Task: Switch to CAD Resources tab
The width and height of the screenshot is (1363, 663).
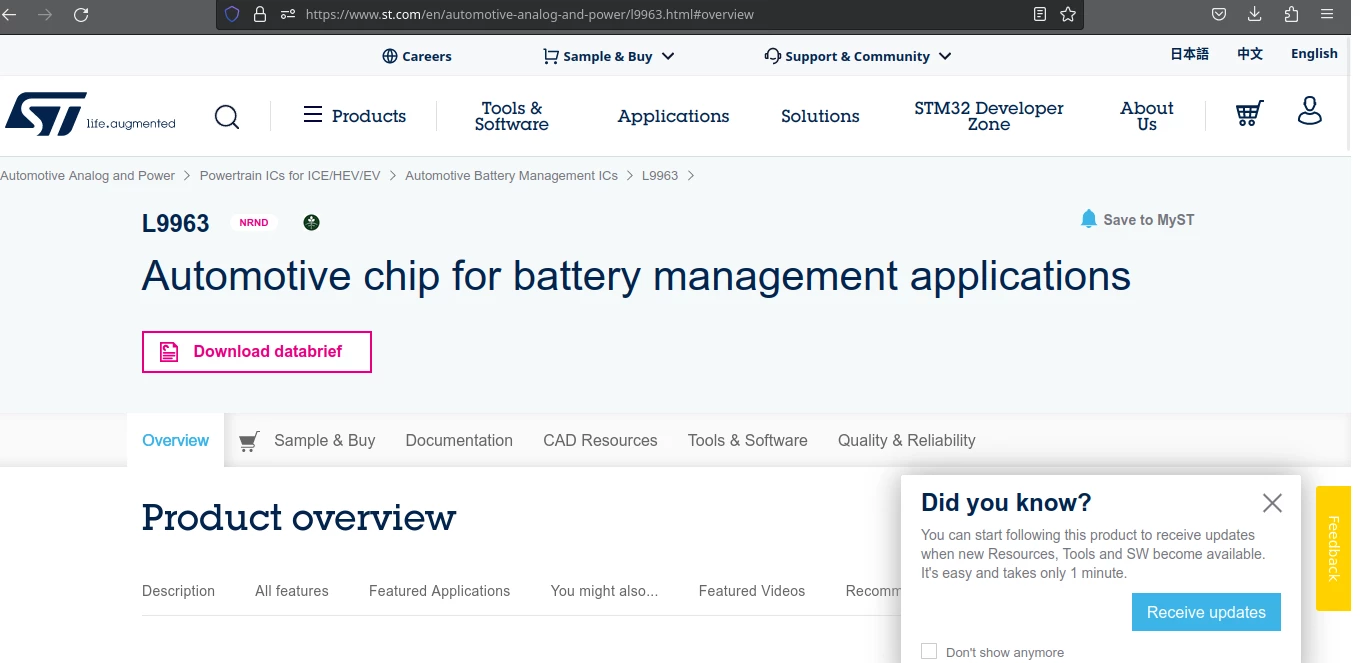Action: (x=600, y=440)
